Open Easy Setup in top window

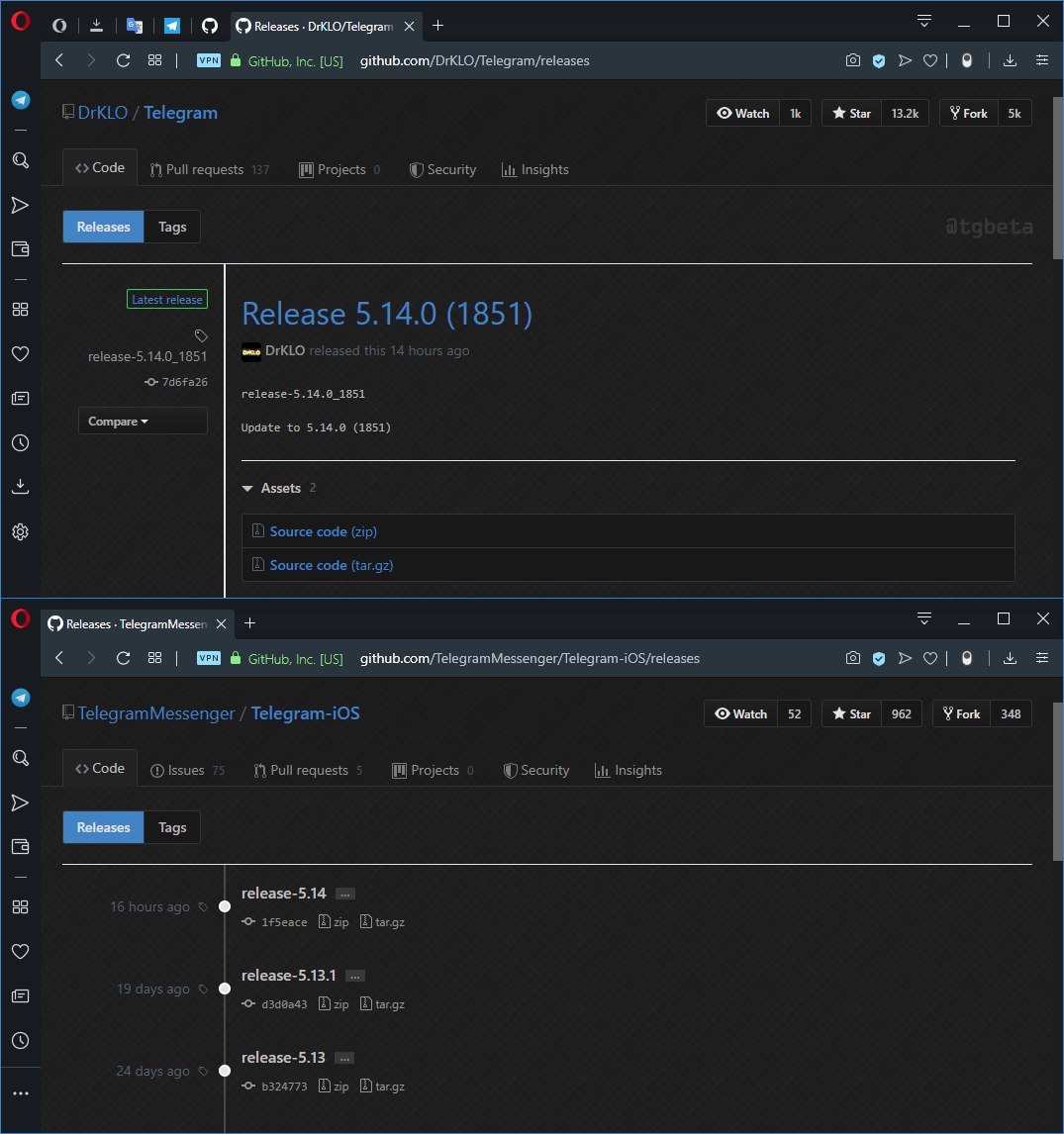pos(1041,60)
